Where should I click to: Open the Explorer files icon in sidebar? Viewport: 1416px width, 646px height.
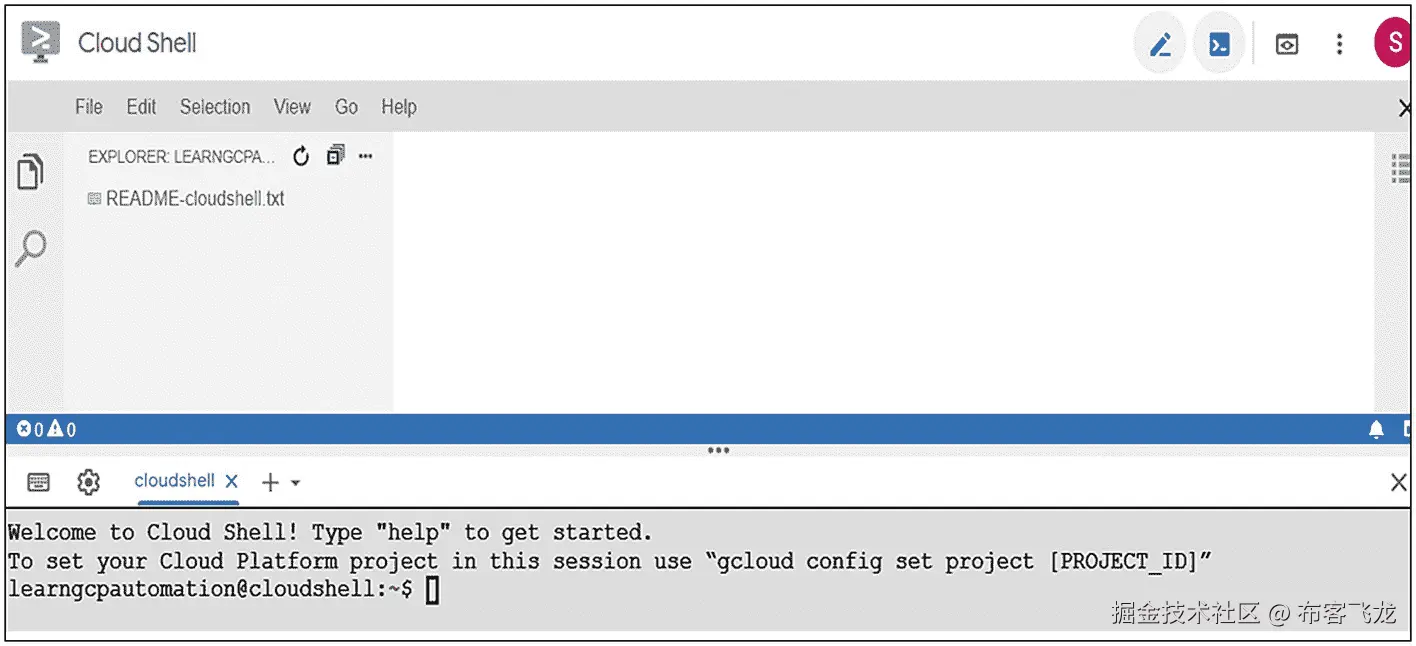pos(31,172)
